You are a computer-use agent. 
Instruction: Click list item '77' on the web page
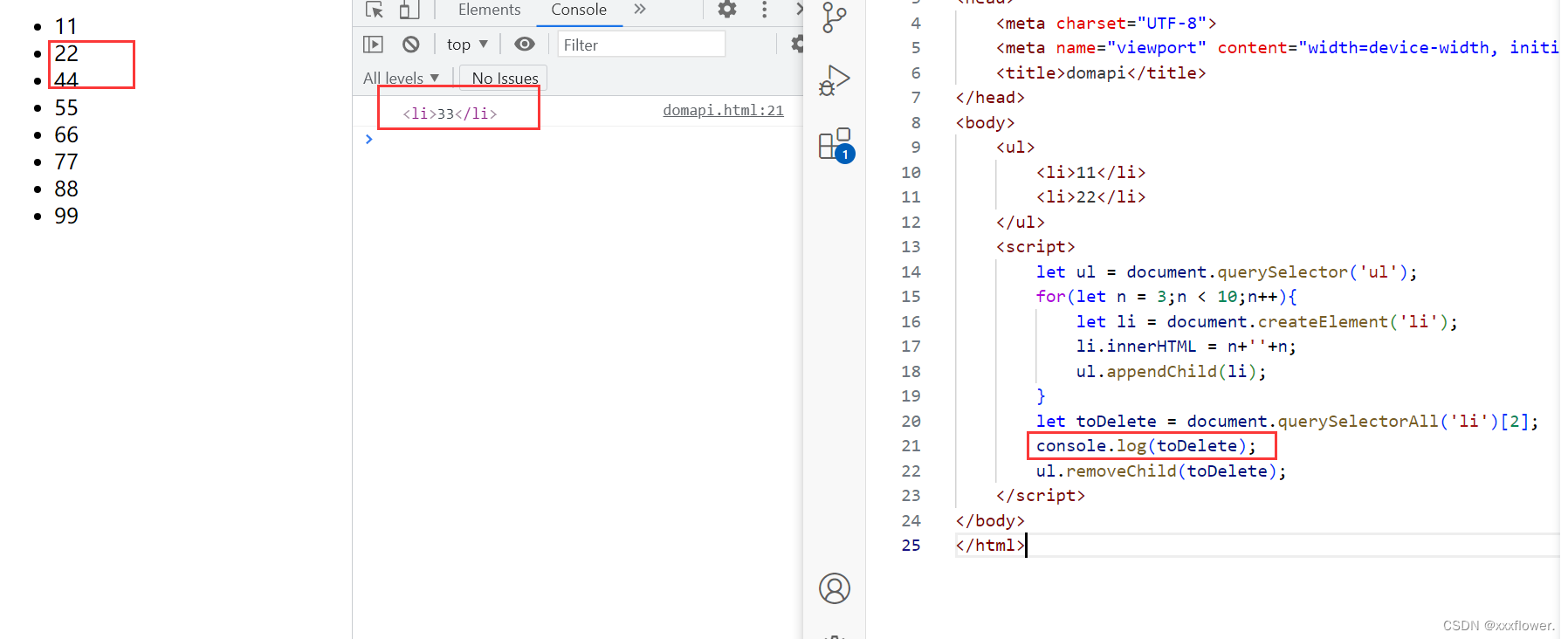coord(66,162)
